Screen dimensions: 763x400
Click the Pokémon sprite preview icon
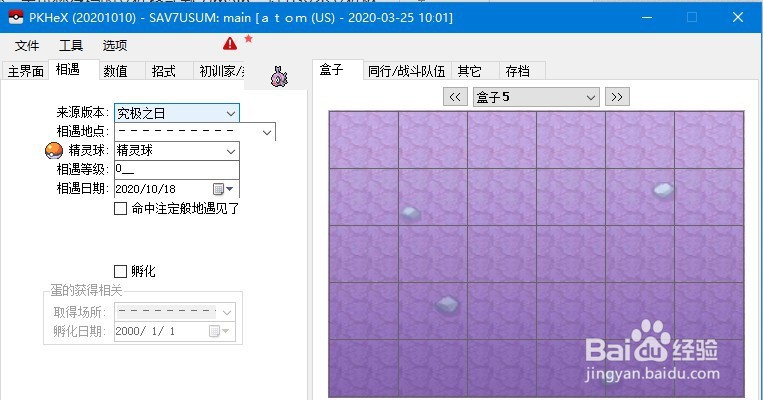point(279,77)
